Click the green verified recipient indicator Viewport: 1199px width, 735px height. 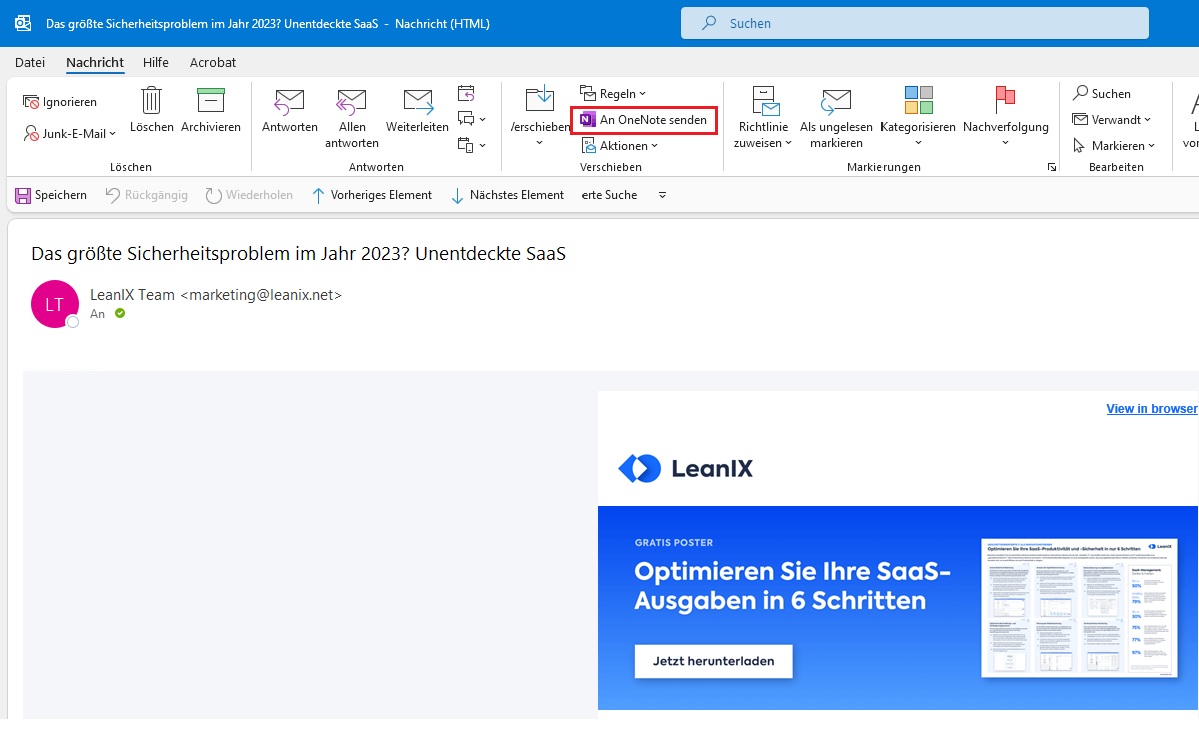point(120,314)
